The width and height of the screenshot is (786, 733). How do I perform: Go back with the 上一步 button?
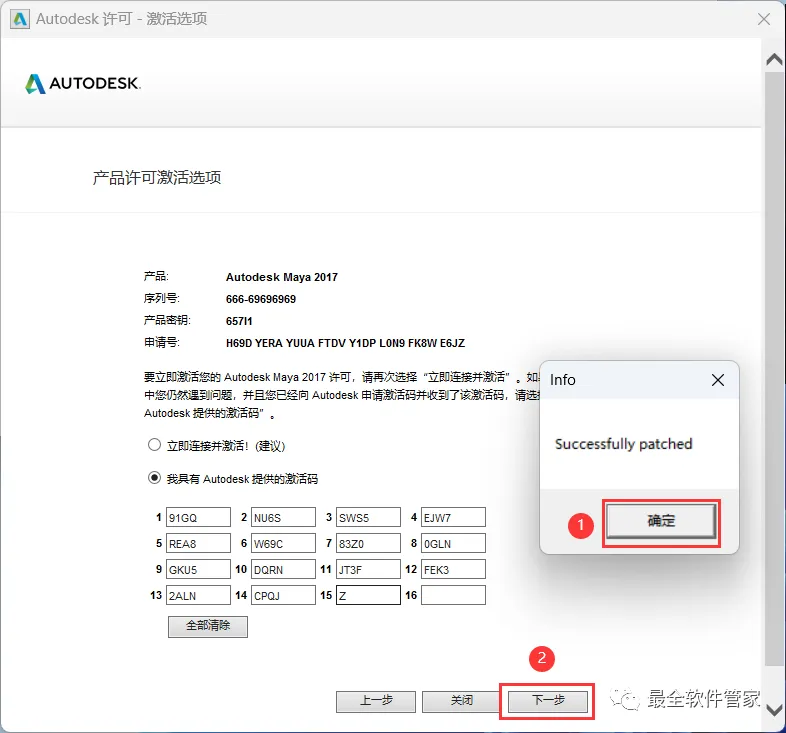click(x=376, y=701)
